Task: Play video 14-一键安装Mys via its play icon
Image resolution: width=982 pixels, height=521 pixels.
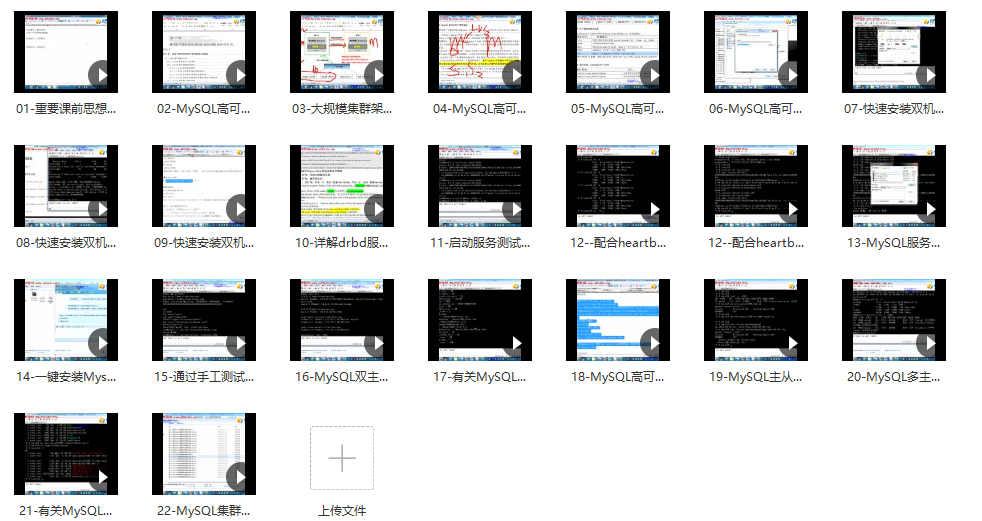Action: coord(101,344)
